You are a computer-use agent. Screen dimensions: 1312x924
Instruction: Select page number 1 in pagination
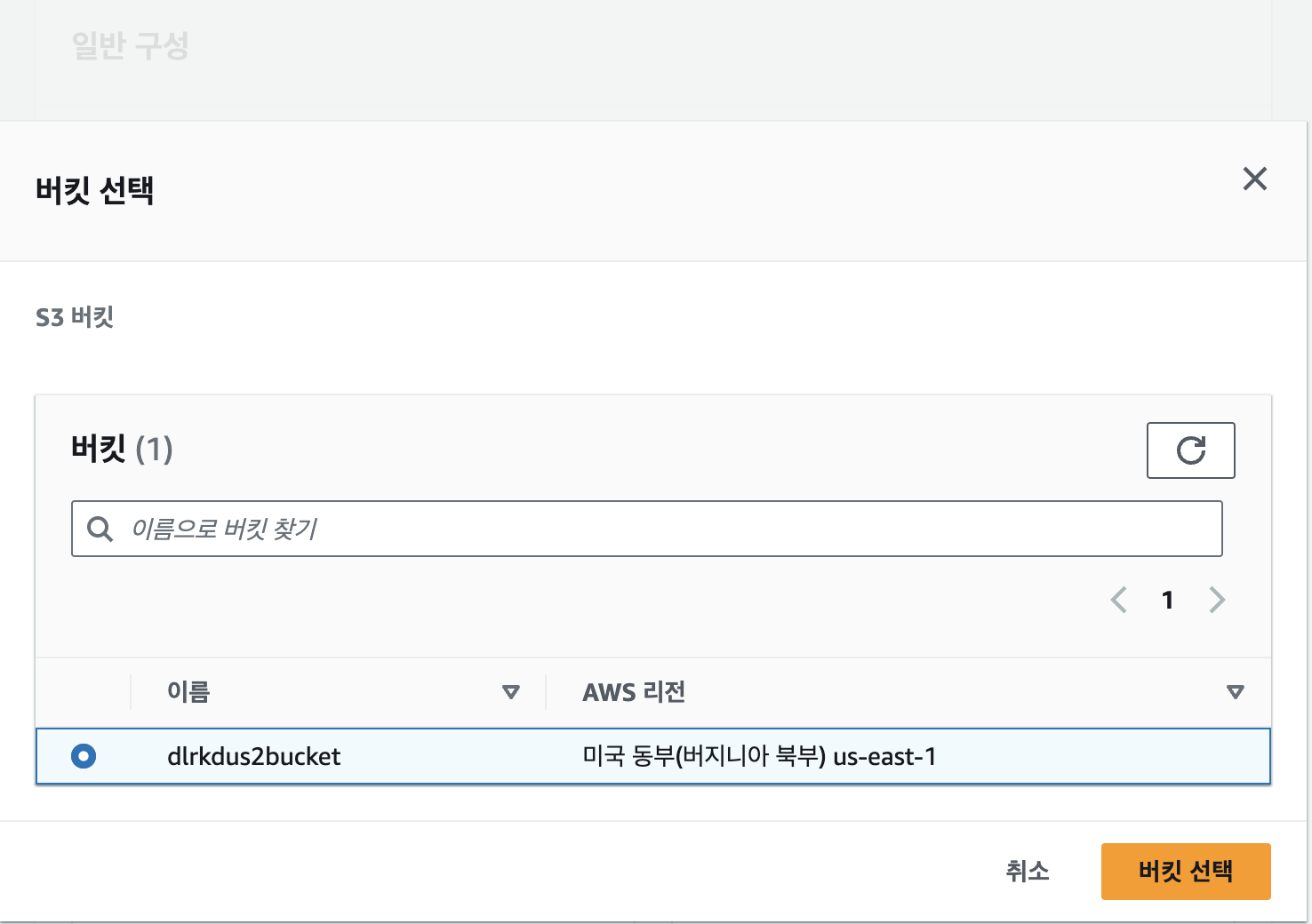(1167, 601)
